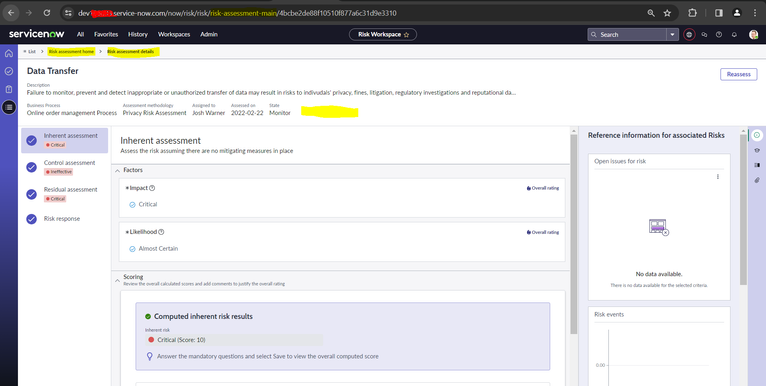Click Josh Warner assigned to value

pos(209,113)
